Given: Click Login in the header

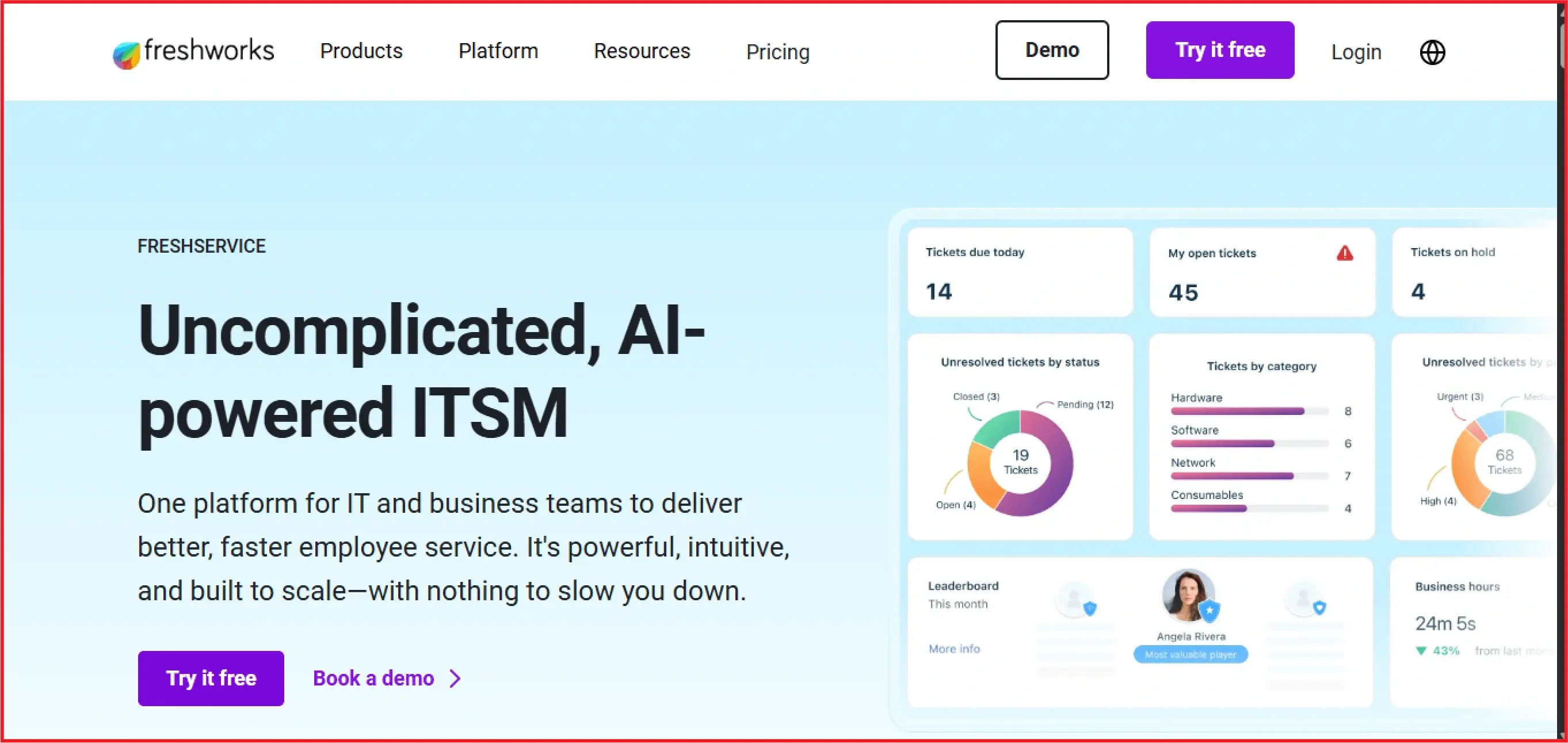Looking at the screenshot, I should tap(1356, 51).
